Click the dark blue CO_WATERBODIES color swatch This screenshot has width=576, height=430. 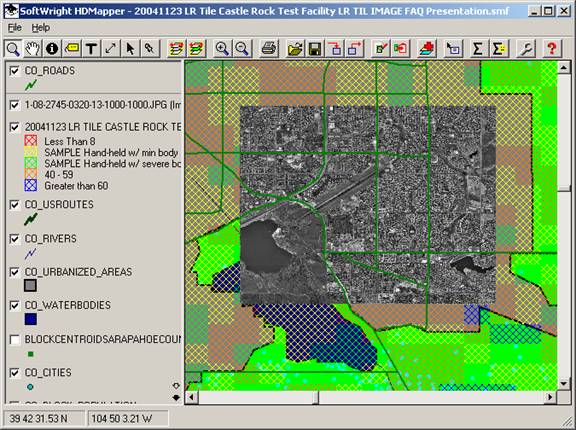click(30, 319)
